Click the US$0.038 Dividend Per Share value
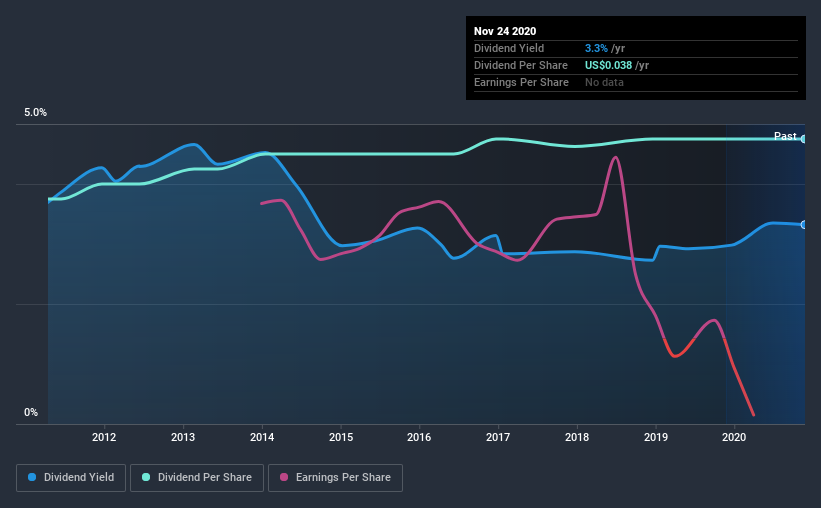The image size is (821, 508). pyautogui.click(x=608, y=65)
